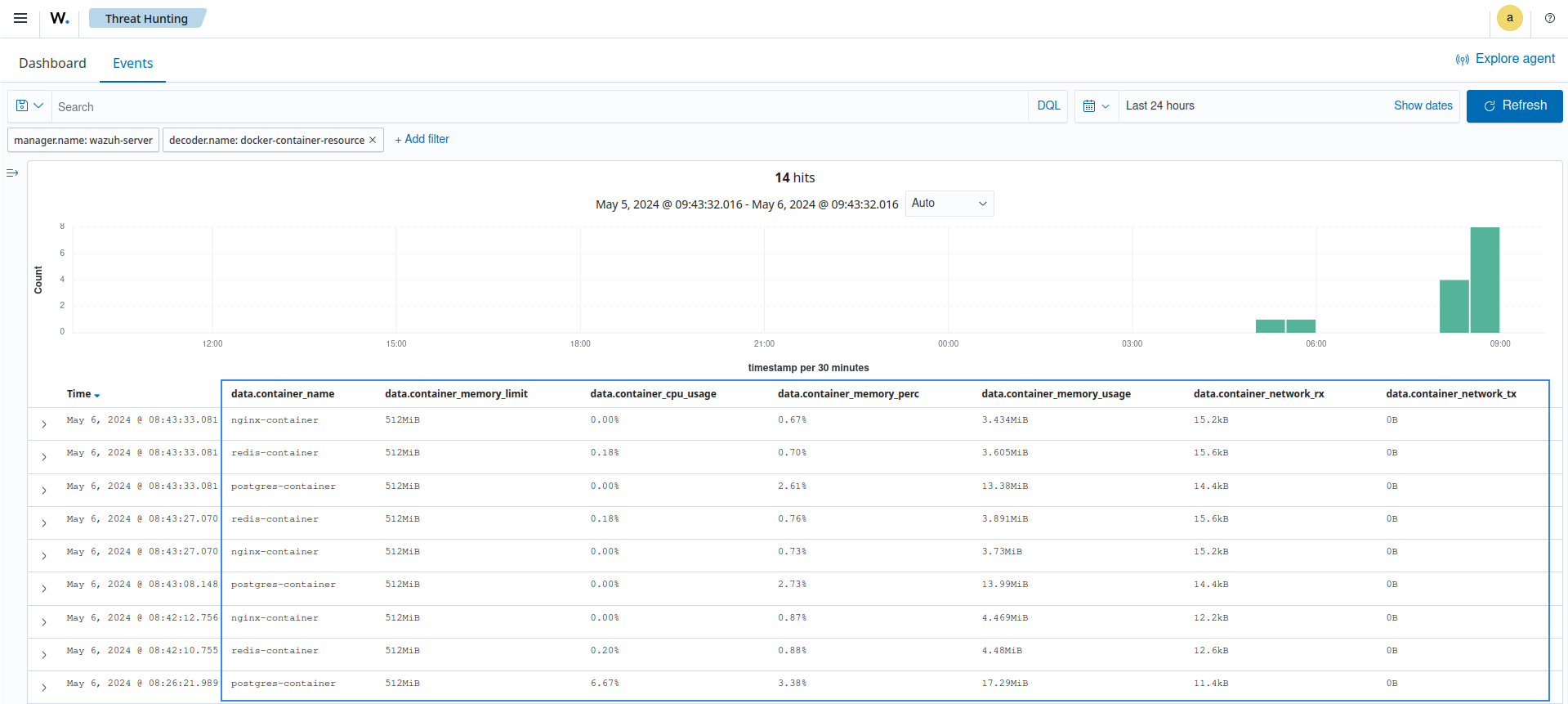Open the help icon in header
Viewport: 1568px width, 704px height.
tap(1549, 18)
